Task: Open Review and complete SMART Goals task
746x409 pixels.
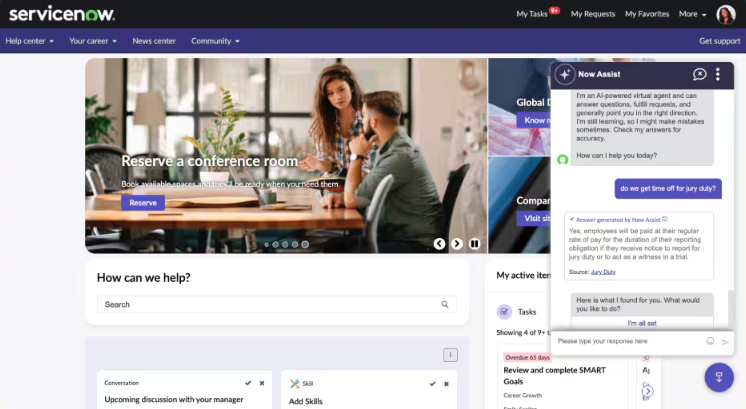Action: [x=555, y=376]
